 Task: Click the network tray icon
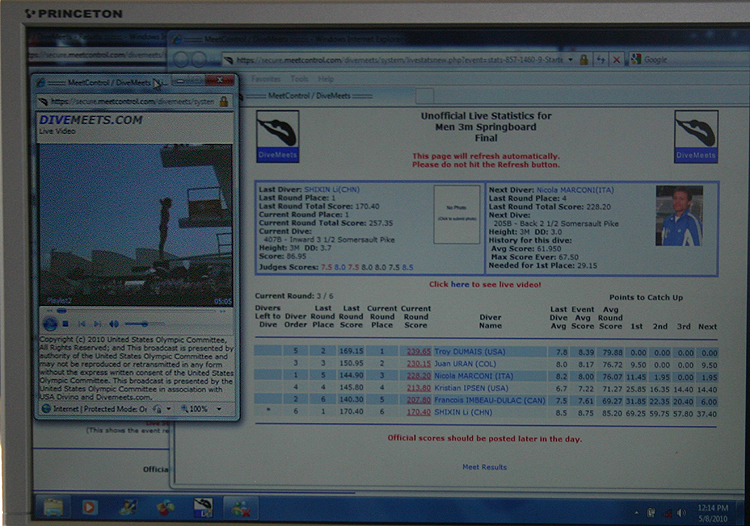tap(666, 513)
